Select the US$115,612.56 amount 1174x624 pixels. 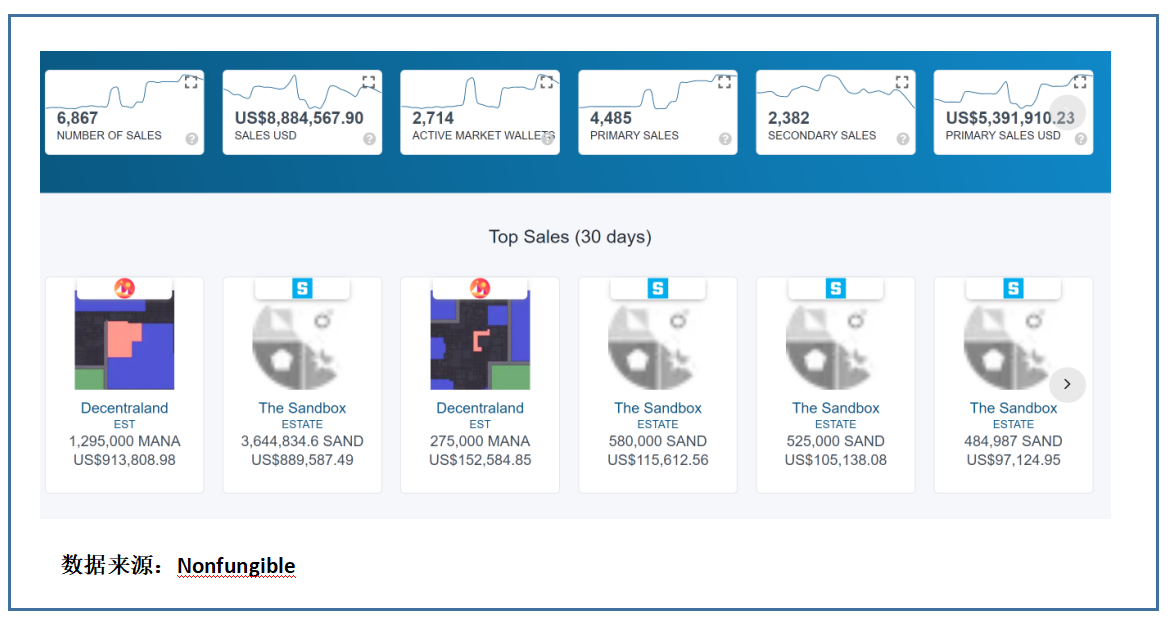(x=658, y=460)
